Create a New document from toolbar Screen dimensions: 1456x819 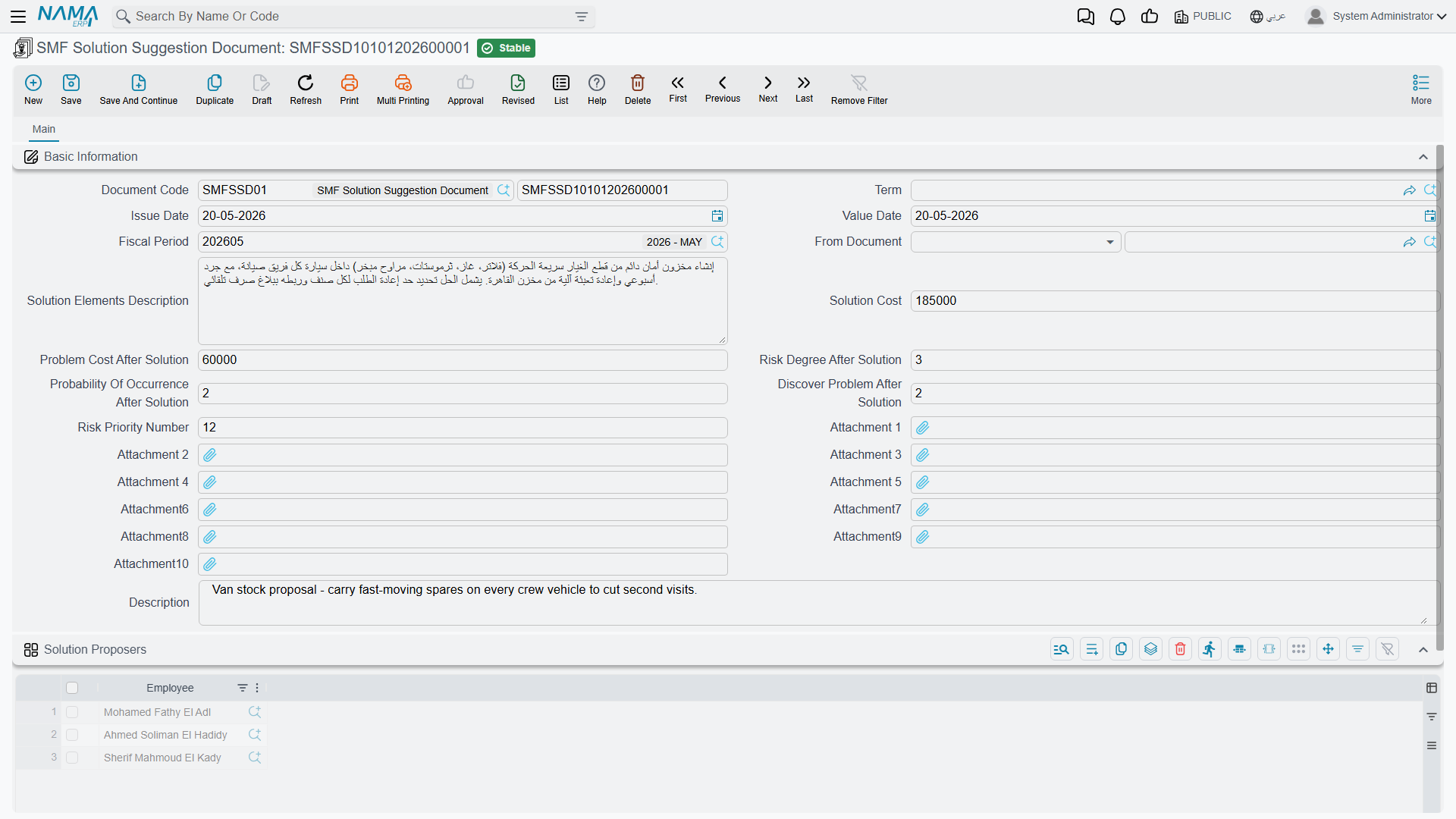pyautogui.click(x=33, y=89)
